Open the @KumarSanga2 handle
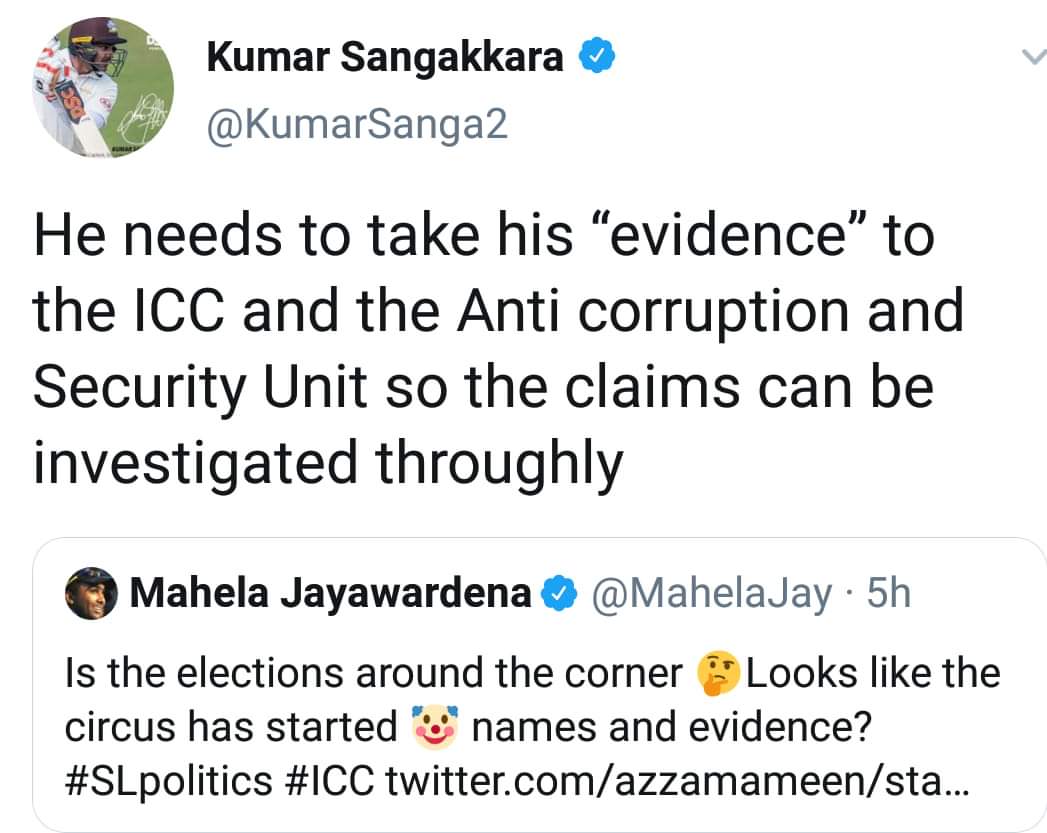Viewport: 1047px width, 833px height. pos(357,124)
